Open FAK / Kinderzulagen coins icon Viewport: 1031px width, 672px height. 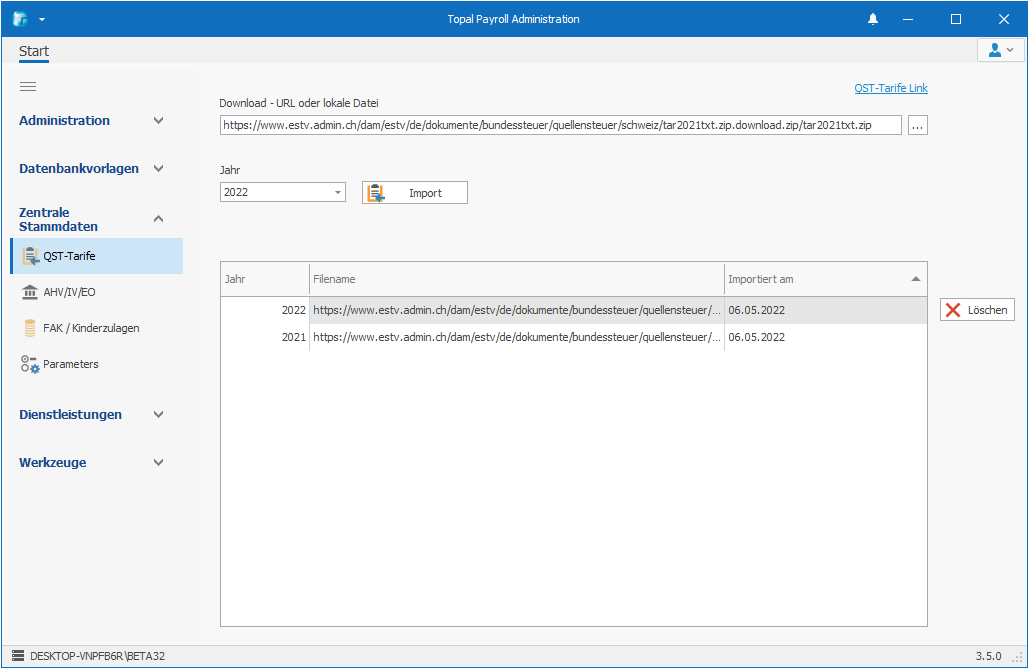(x=30, y=328)
